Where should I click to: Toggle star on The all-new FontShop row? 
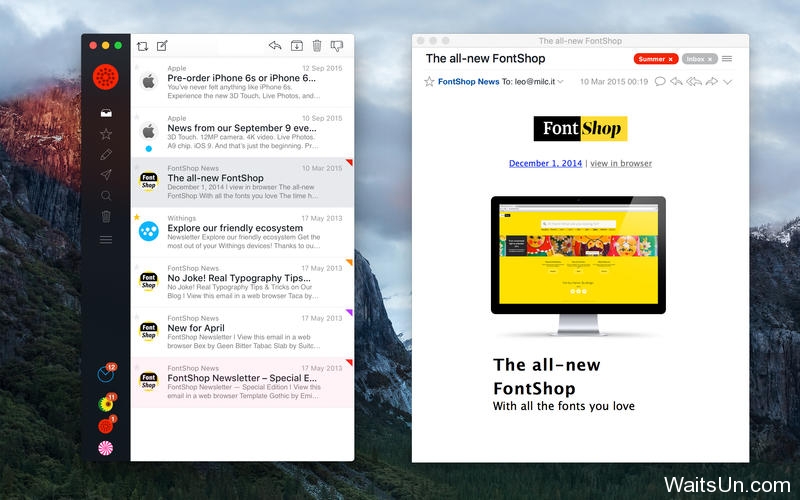137,167
